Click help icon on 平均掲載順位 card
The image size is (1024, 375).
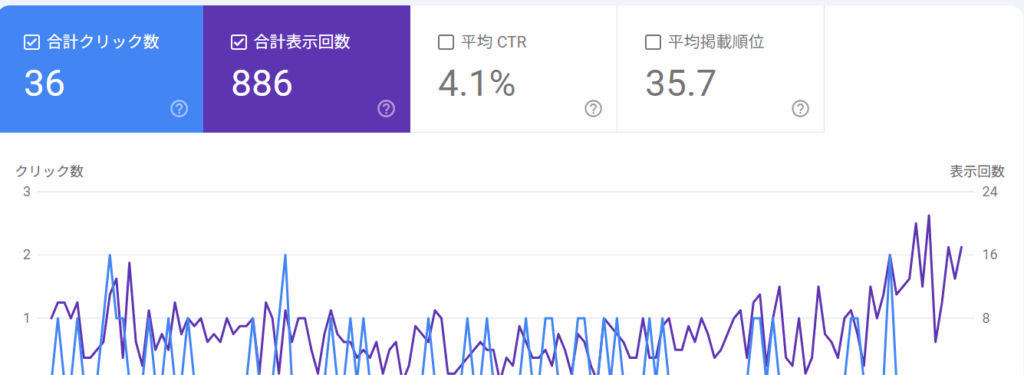tap(800, 109)
